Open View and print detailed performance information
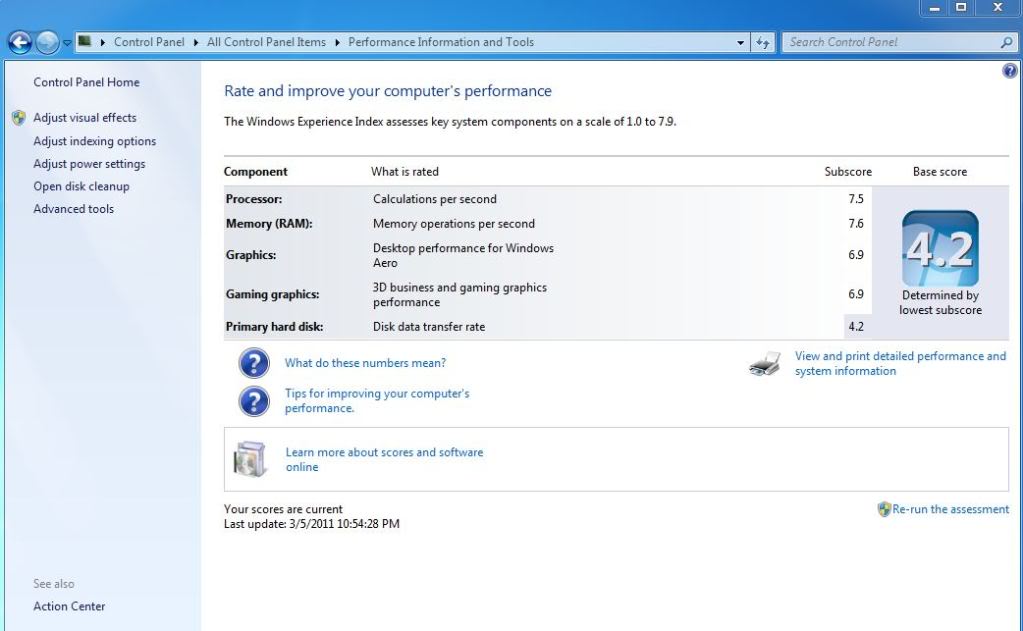 click(900, 363)
